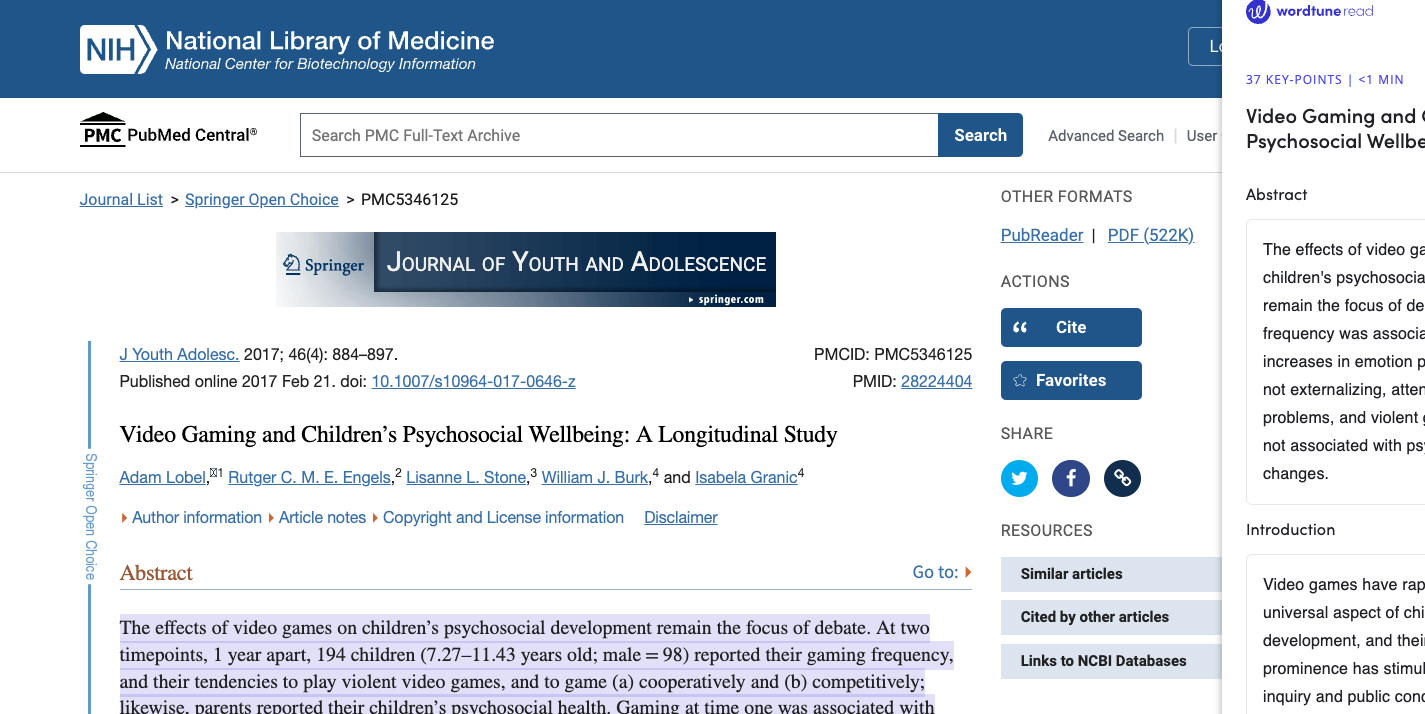Share the article on Facebook

[x=1070, y=478]
